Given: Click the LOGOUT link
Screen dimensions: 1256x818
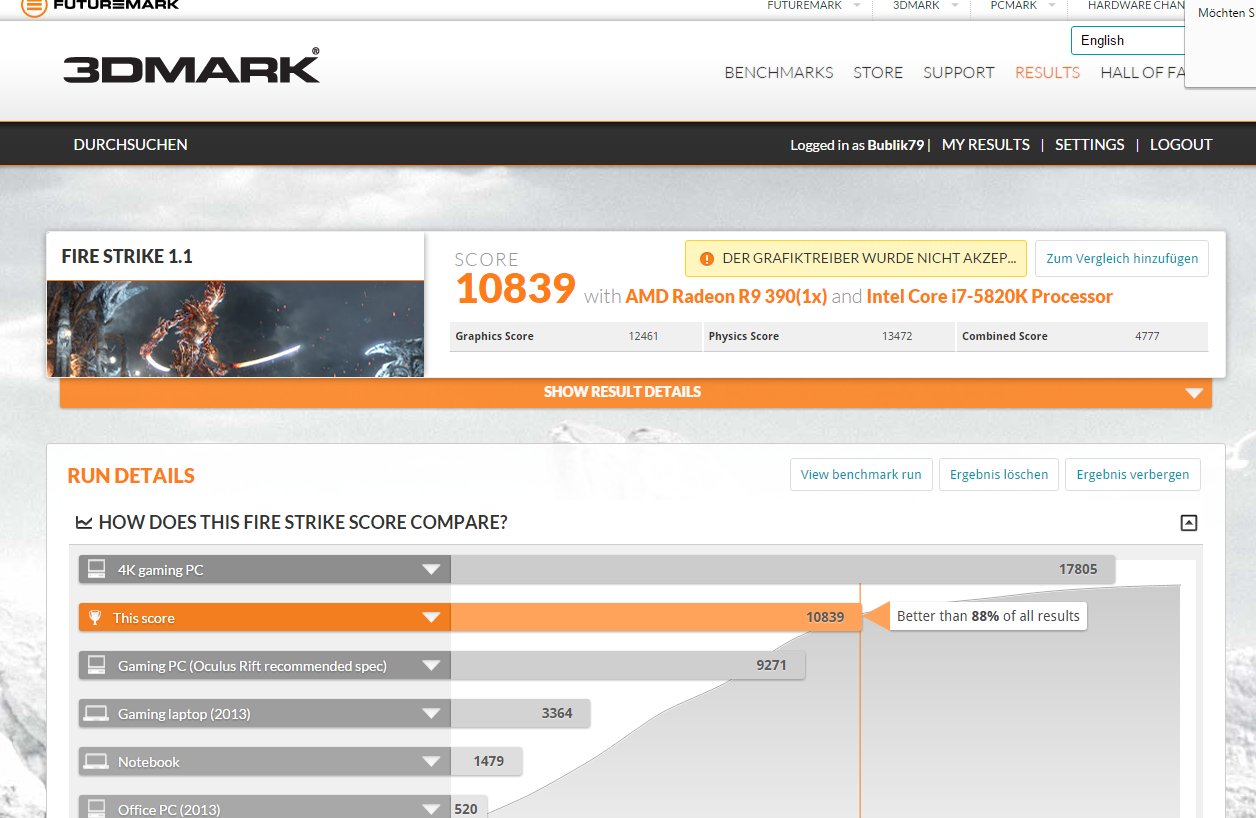Looking at the screenshot, I should click(1181, 144).
